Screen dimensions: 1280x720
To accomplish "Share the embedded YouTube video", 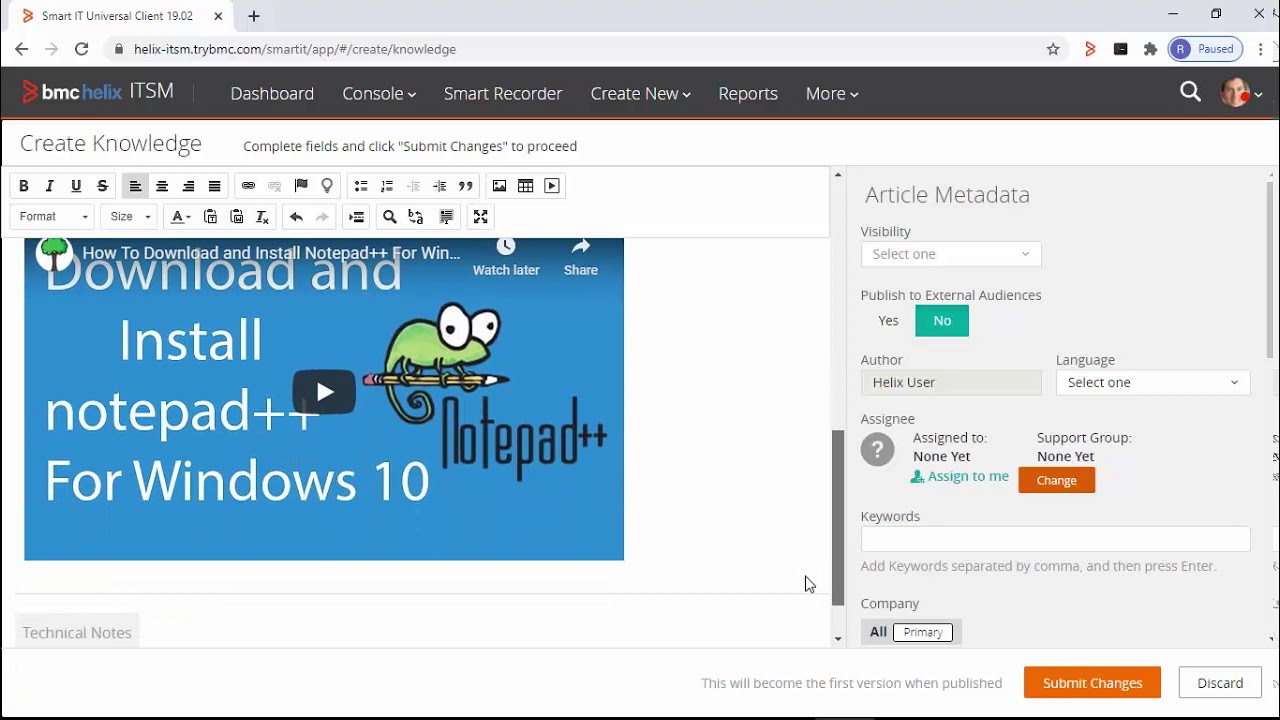I will (581, 257).
